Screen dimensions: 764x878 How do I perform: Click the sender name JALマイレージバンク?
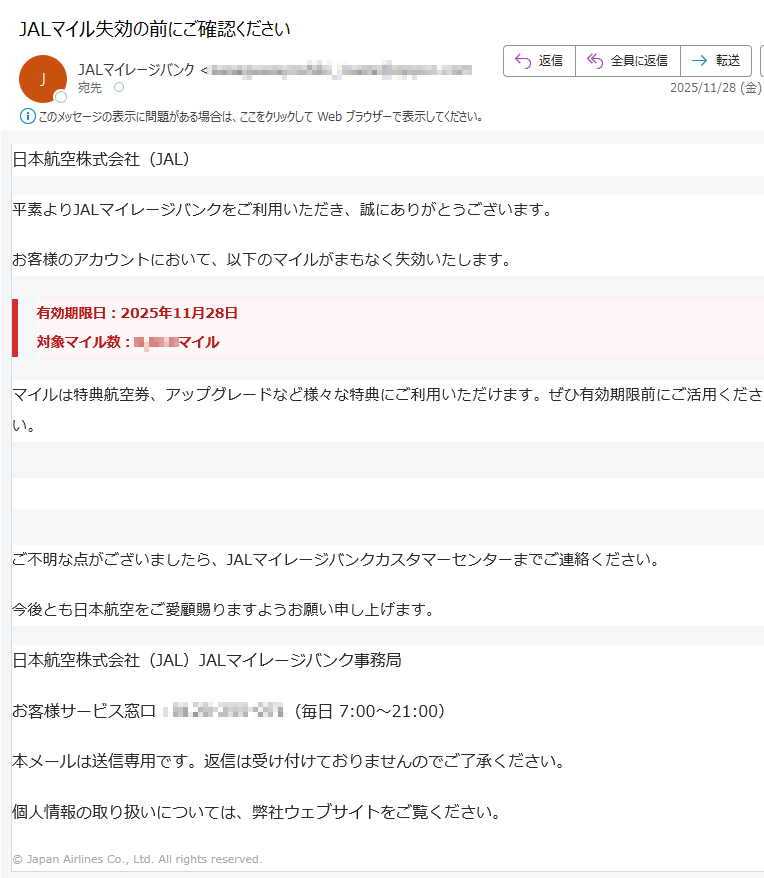136,69
